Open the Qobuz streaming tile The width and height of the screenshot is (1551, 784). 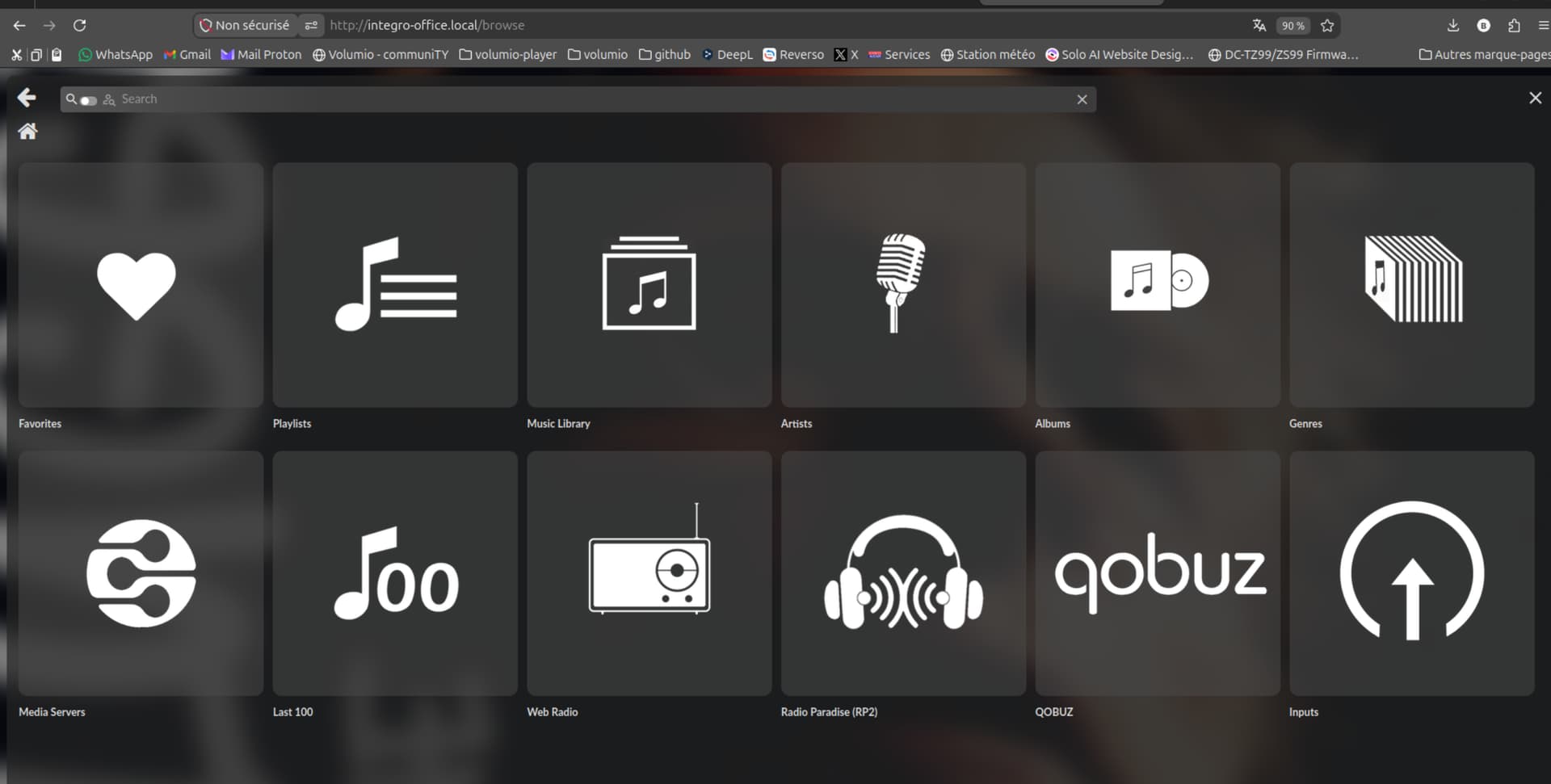1158,573
